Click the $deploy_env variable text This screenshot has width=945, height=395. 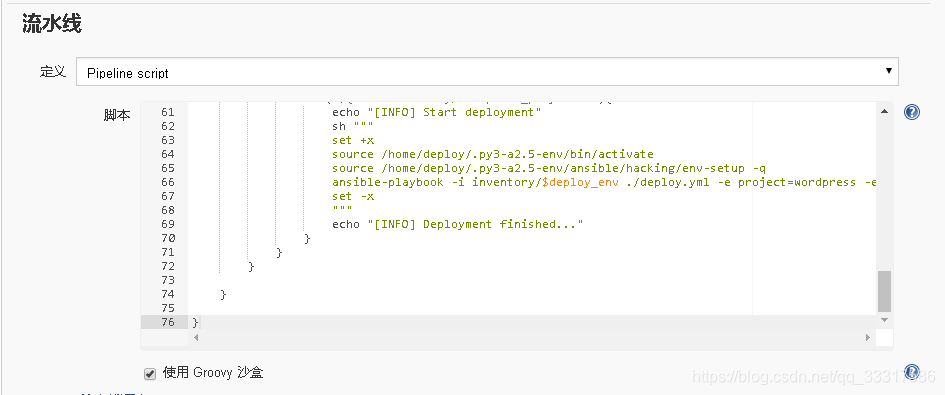580,182
